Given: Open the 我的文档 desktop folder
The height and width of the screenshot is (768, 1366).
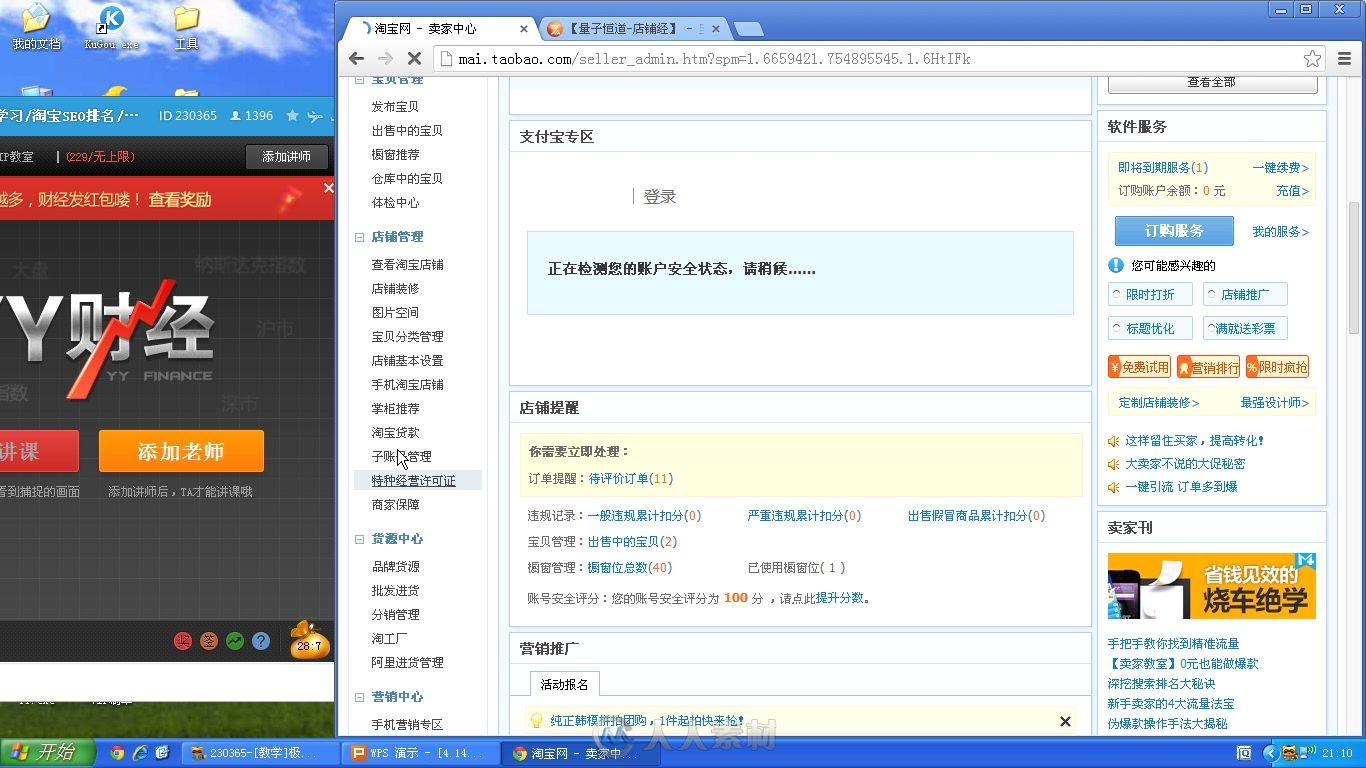Looking at the screenshot, I should tap(36, 27).
